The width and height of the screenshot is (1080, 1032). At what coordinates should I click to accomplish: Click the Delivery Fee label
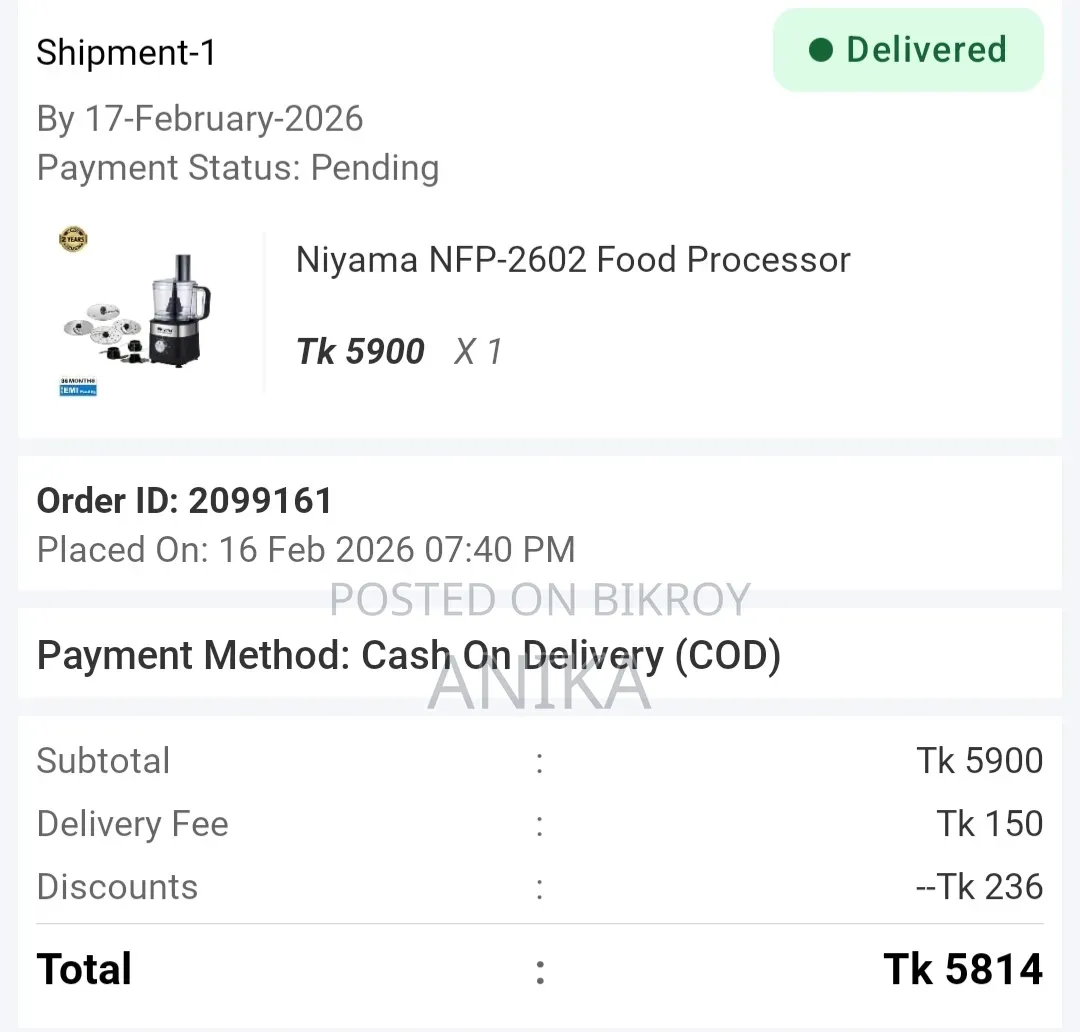(132, 824)
